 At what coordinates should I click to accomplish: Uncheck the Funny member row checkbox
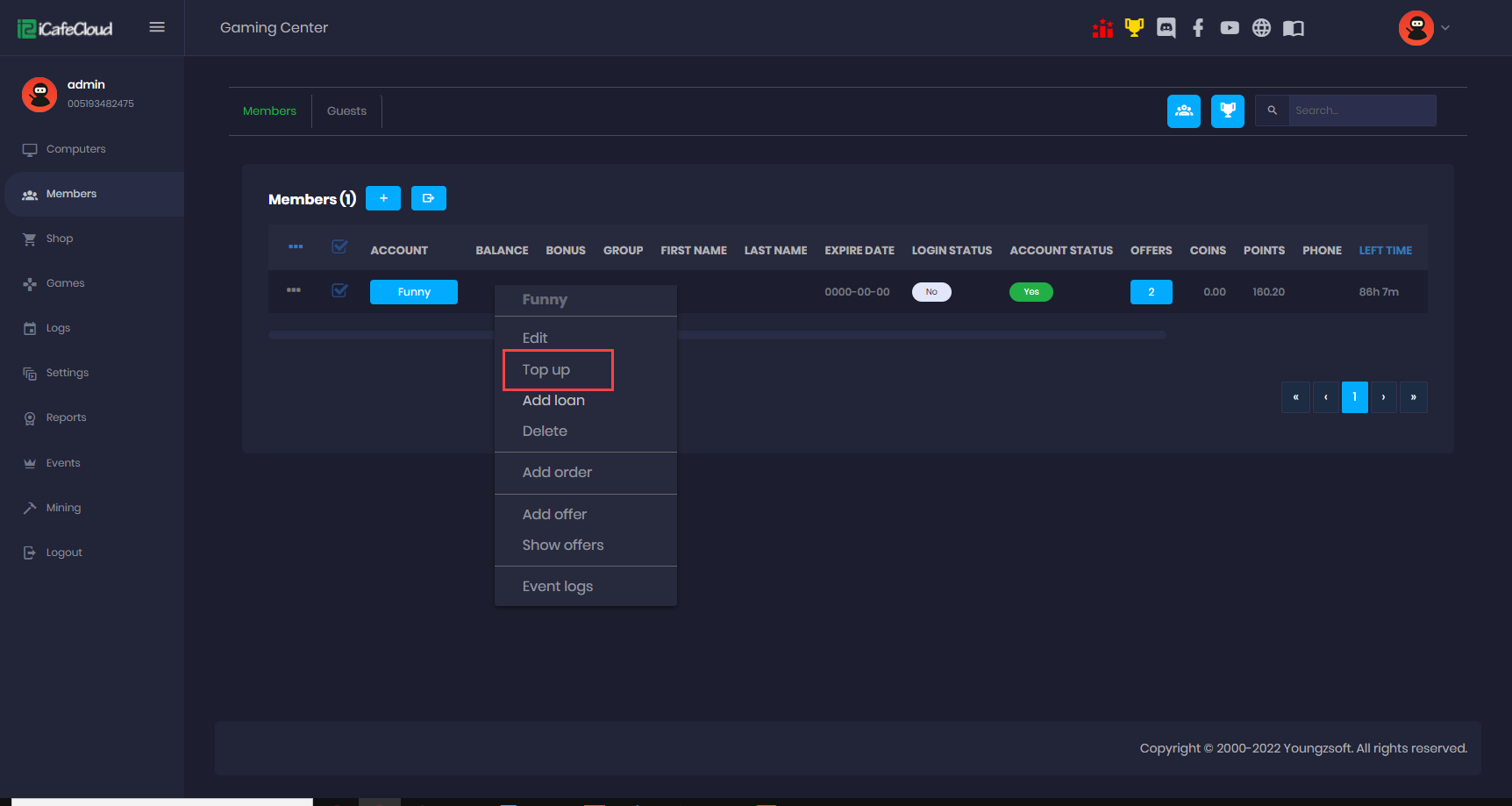coord(339,290)
